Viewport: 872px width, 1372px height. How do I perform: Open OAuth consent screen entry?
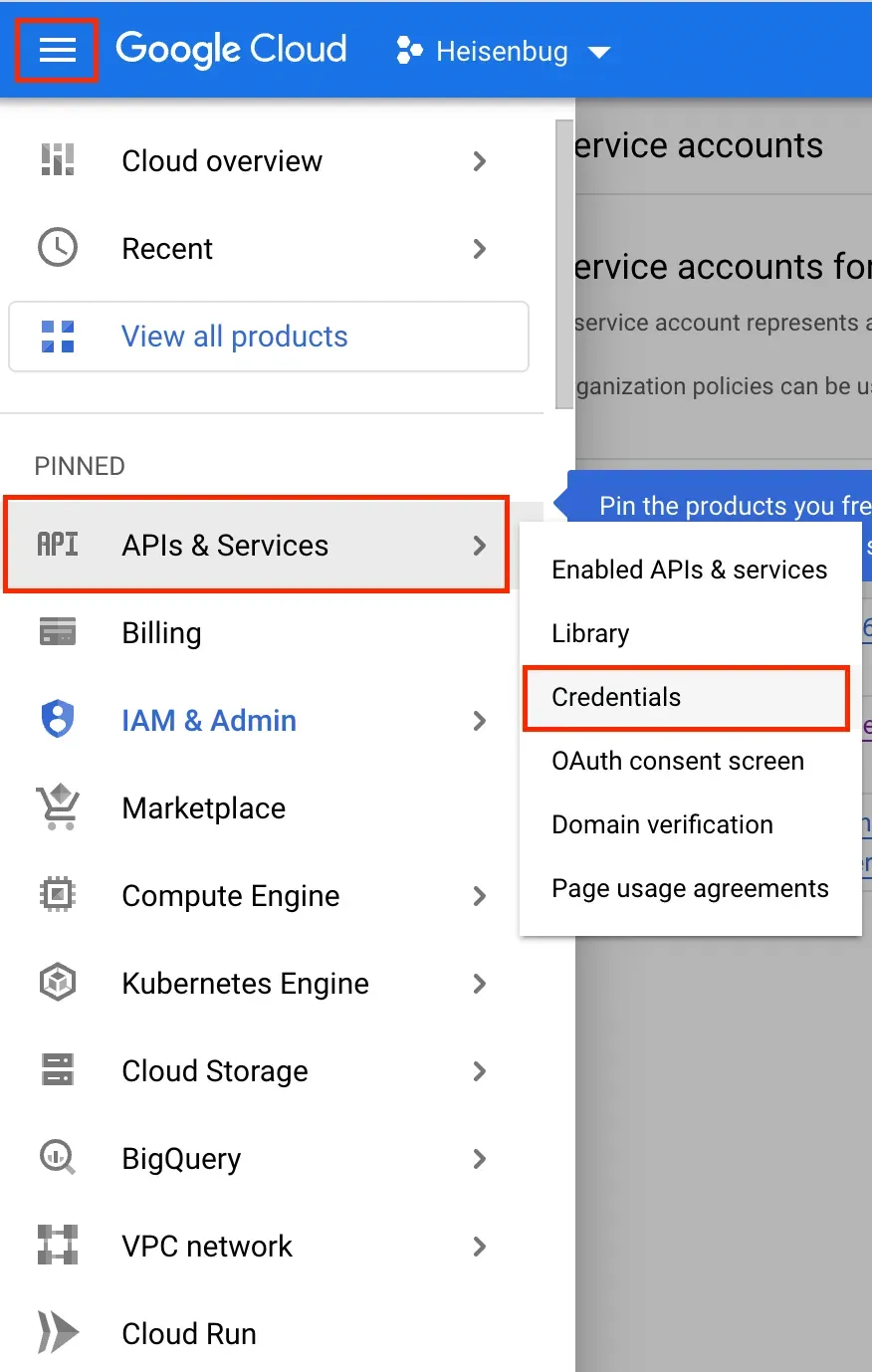(x=690, y=761)
